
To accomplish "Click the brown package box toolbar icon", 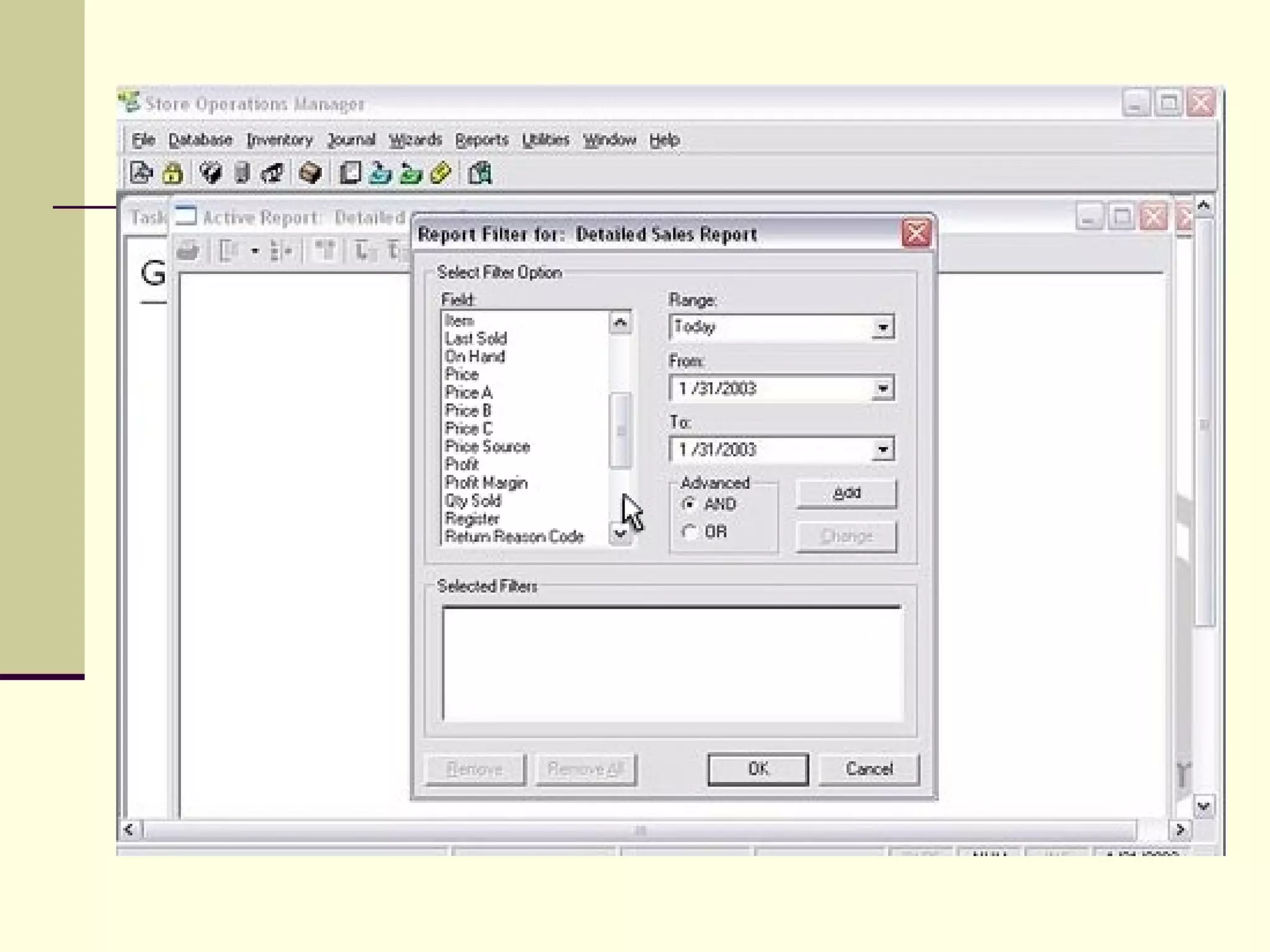I will 309,173.
